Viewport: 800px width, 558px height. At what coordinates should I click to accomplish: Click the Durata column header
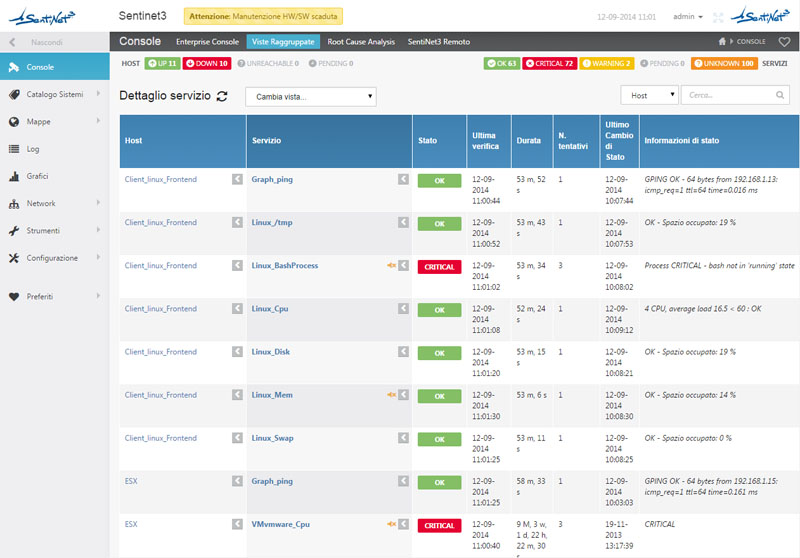532,141
